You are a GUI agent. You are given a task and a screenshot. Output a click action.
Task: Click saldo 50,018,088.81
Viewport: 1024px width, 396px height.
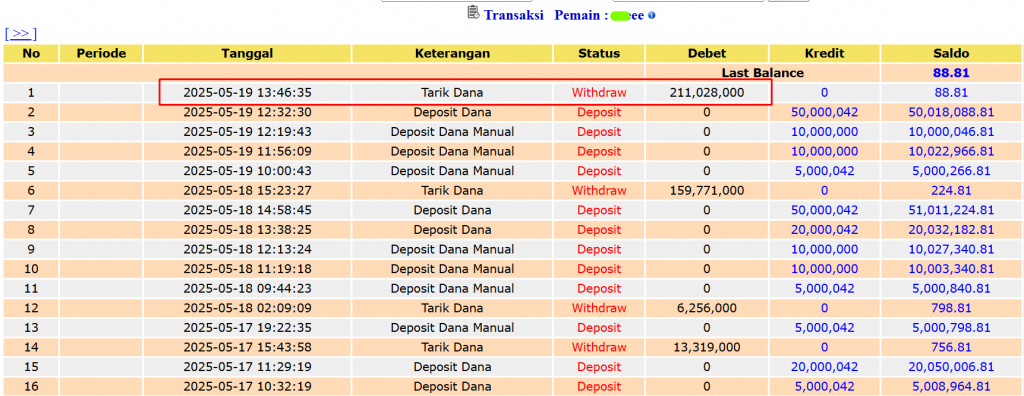point(951,112)
